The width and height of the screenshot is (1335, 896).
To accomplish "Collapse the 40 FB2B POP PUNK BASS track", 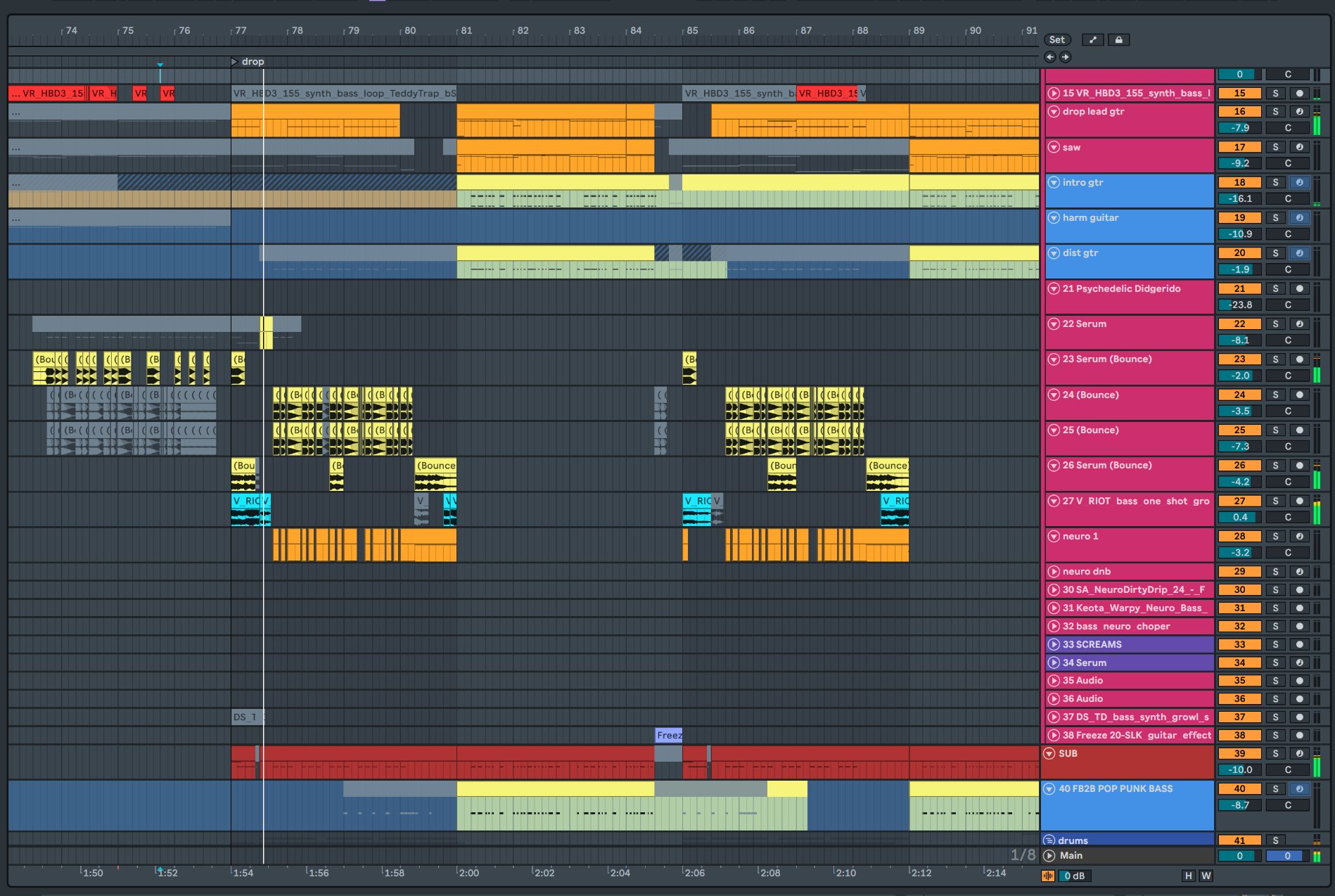I will pos(1049,788).
